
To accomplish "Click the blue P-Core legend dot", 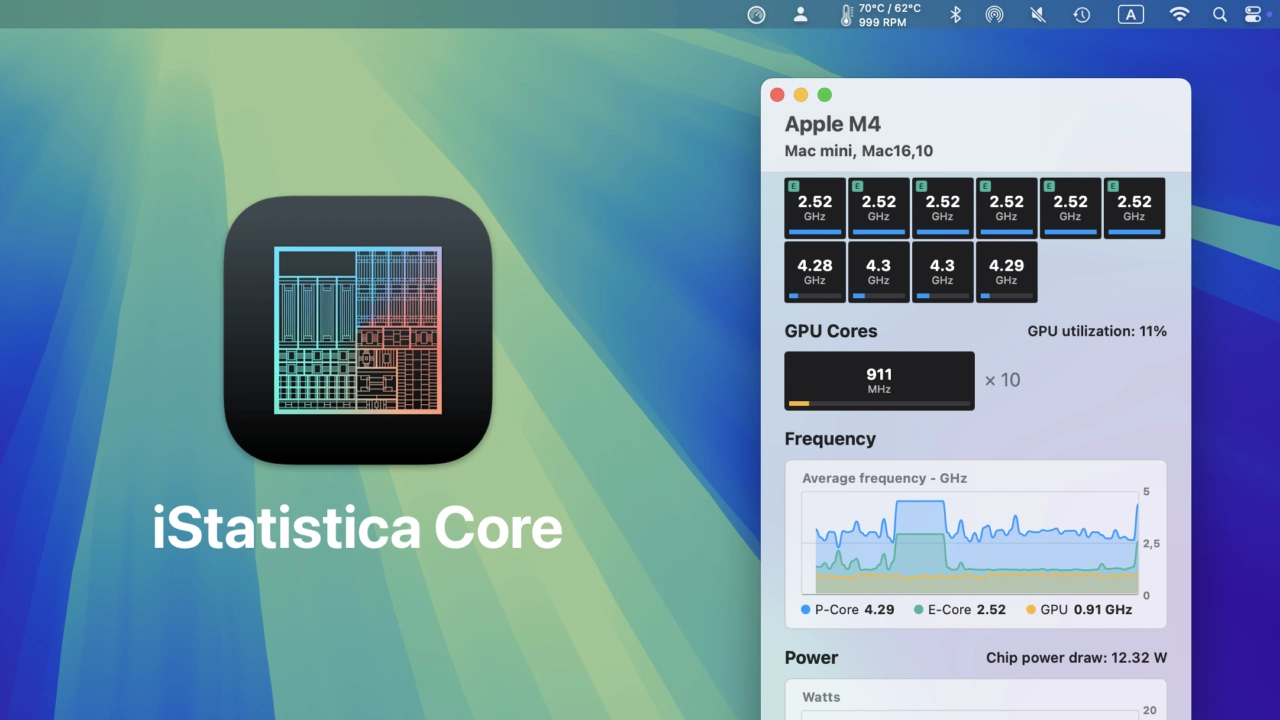I will 806,609.
